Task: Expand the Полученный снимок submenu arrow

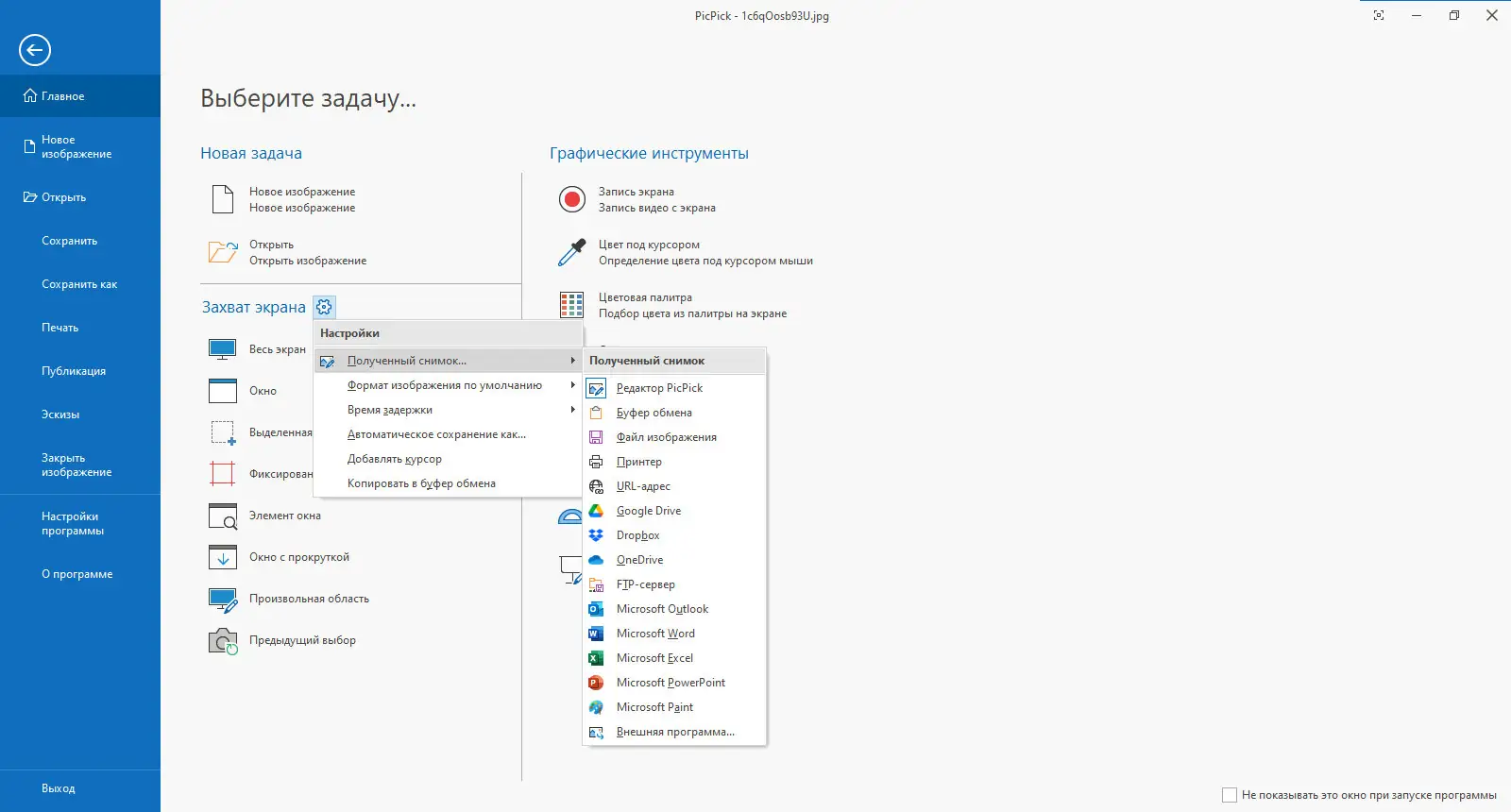Action: click(572, 361)
